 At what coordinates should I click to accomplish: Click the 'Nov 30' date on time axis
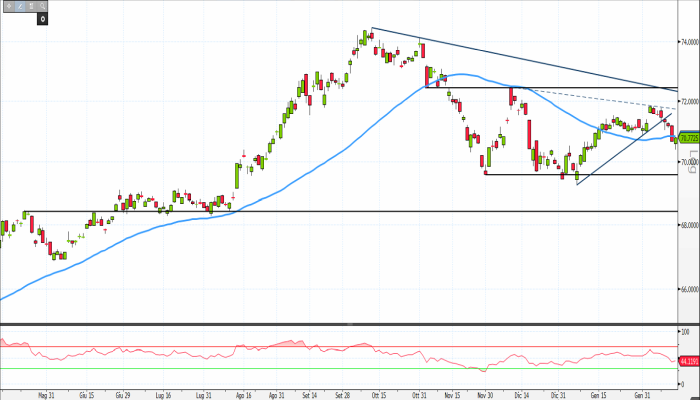point(485,395)
